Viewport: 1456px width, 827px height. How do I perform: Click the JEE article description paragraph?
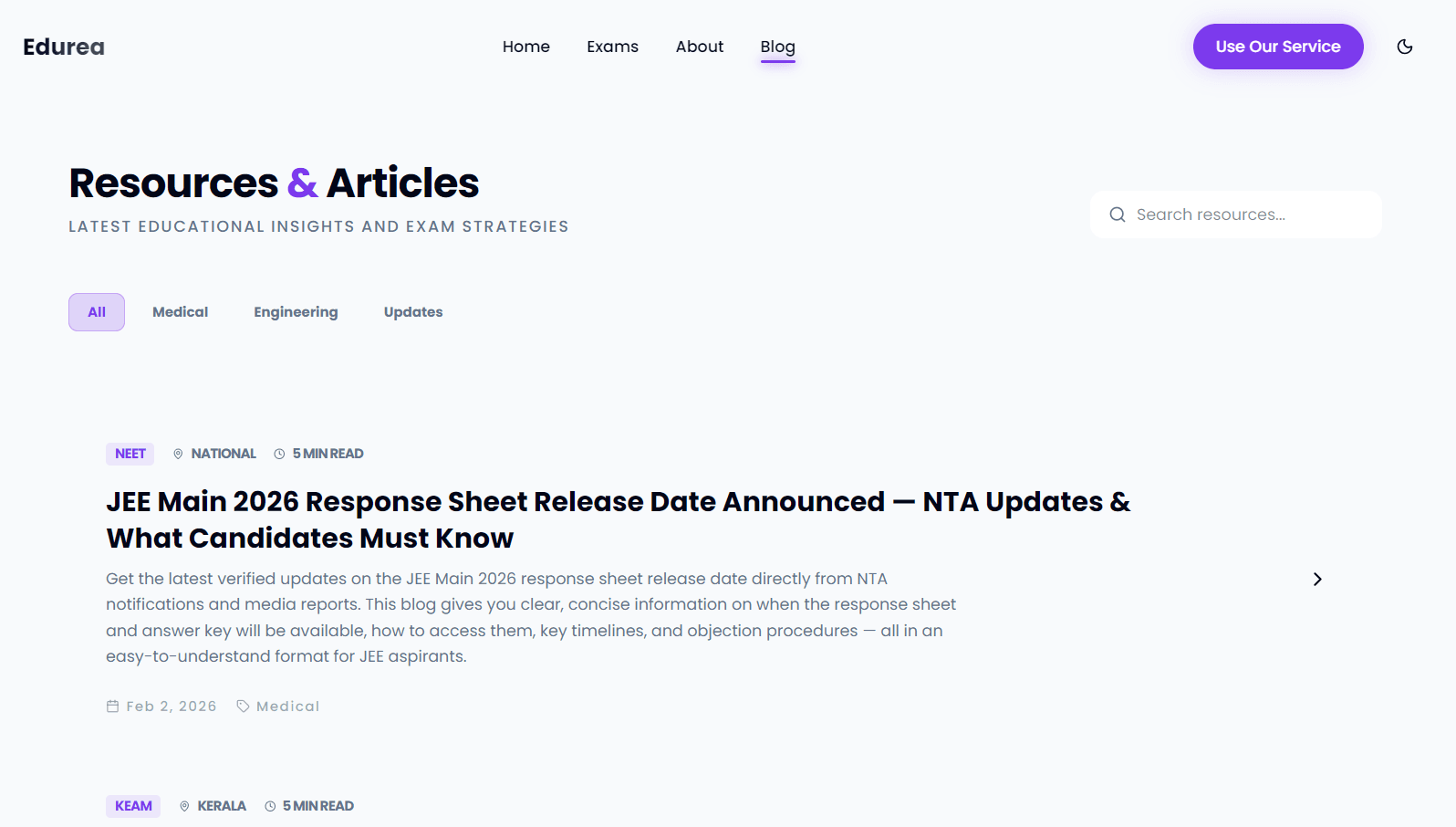[531, 617]
